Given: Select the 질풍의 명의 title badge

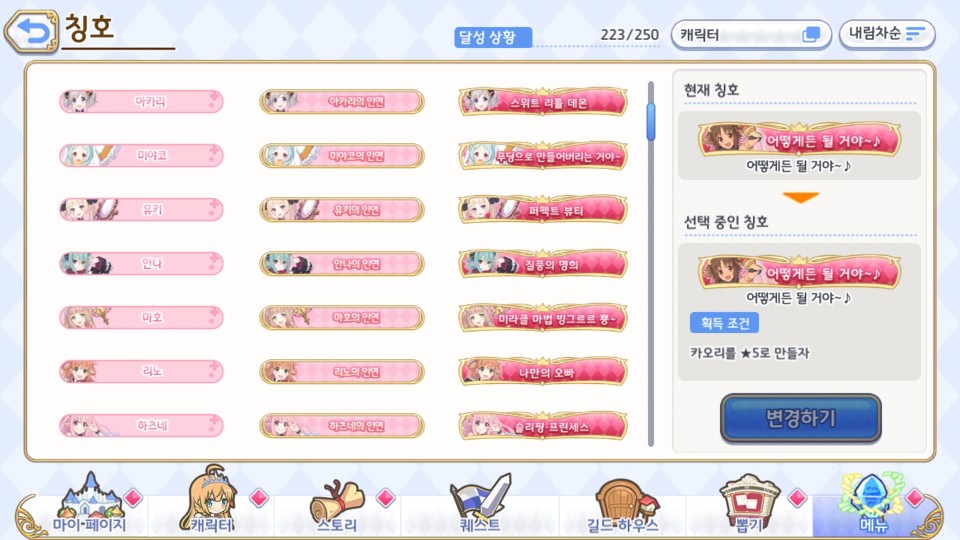Looking at the screenshot, I should 543,264.
